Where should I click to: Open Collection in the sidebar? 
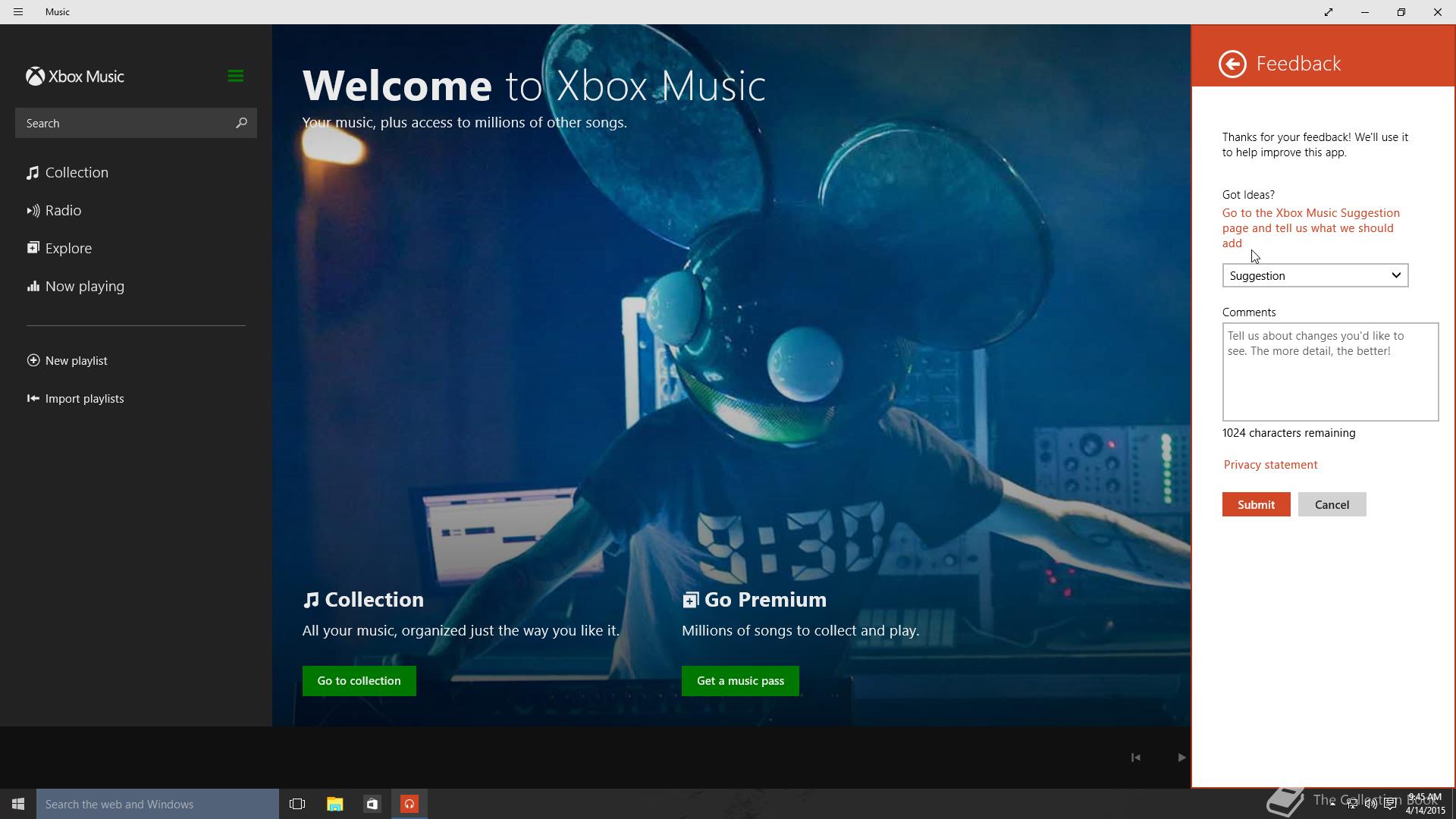pyautogui.click(x=67, y=173)
